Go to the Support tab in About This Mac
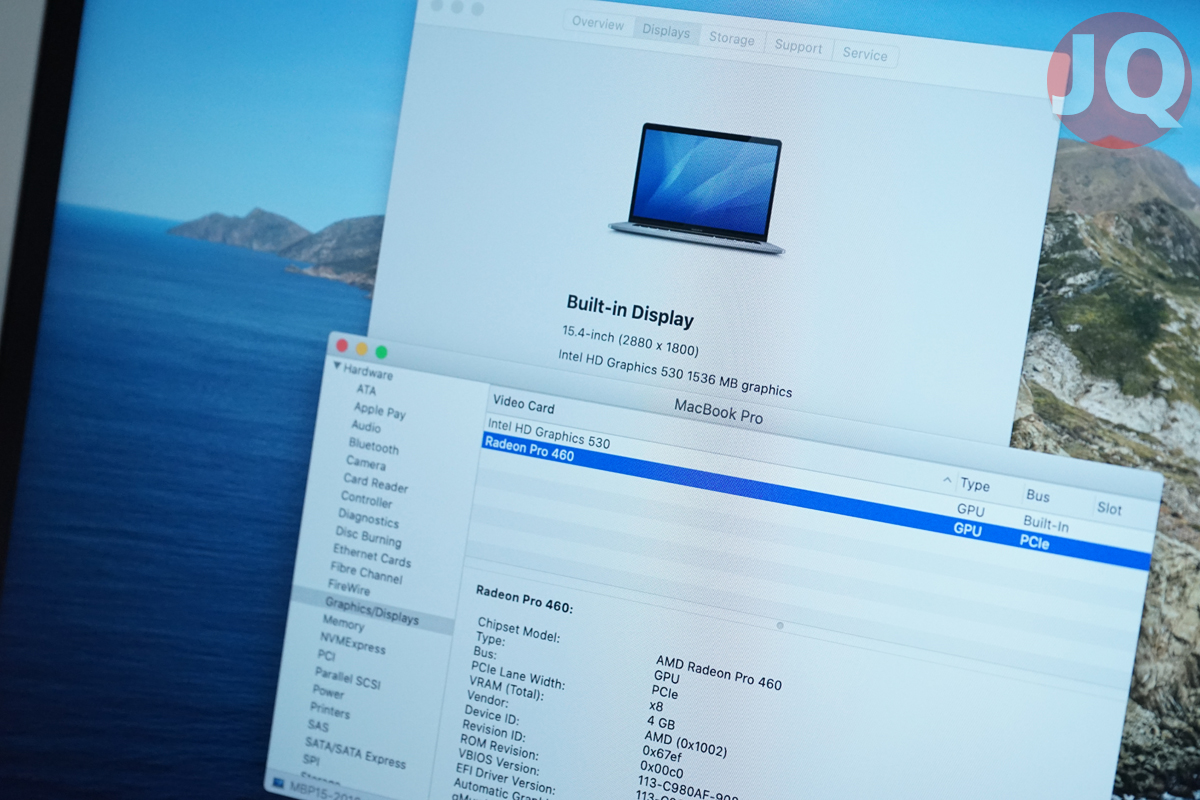 pyautogui.click(x=798, y=46)
